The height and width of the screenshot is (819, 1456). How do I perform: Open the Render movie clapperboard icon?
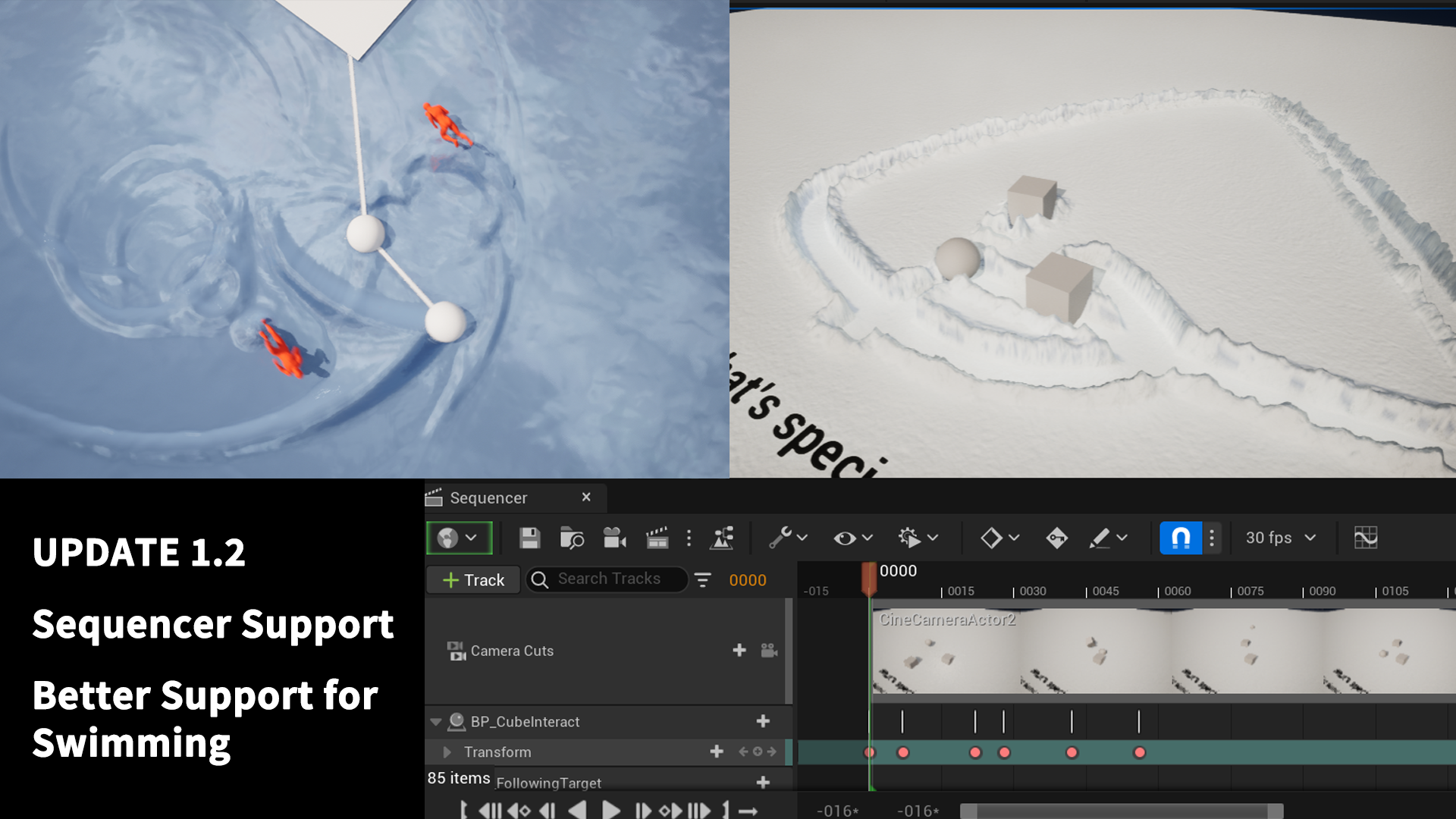click(x=657, y=538)
